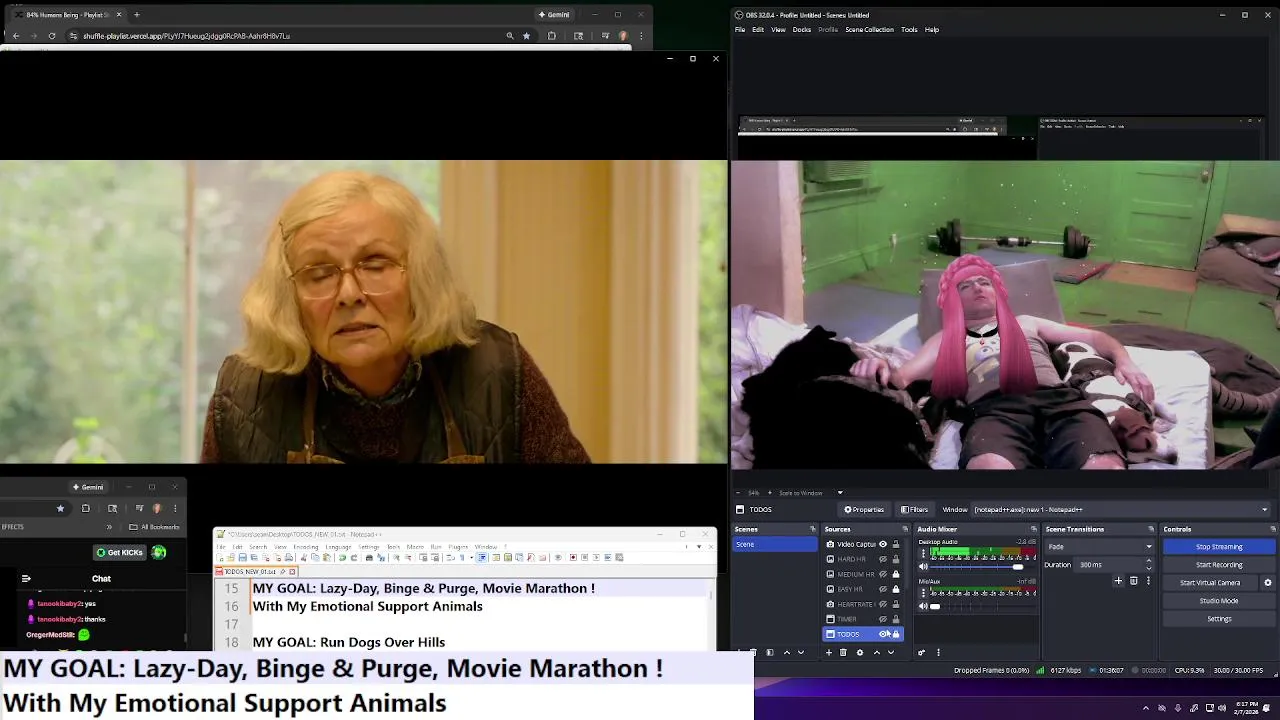Open OBS Settings from Controls dock
Image resolution: width=1280 pixels, height=720 pixels.
click(1219, 619)
